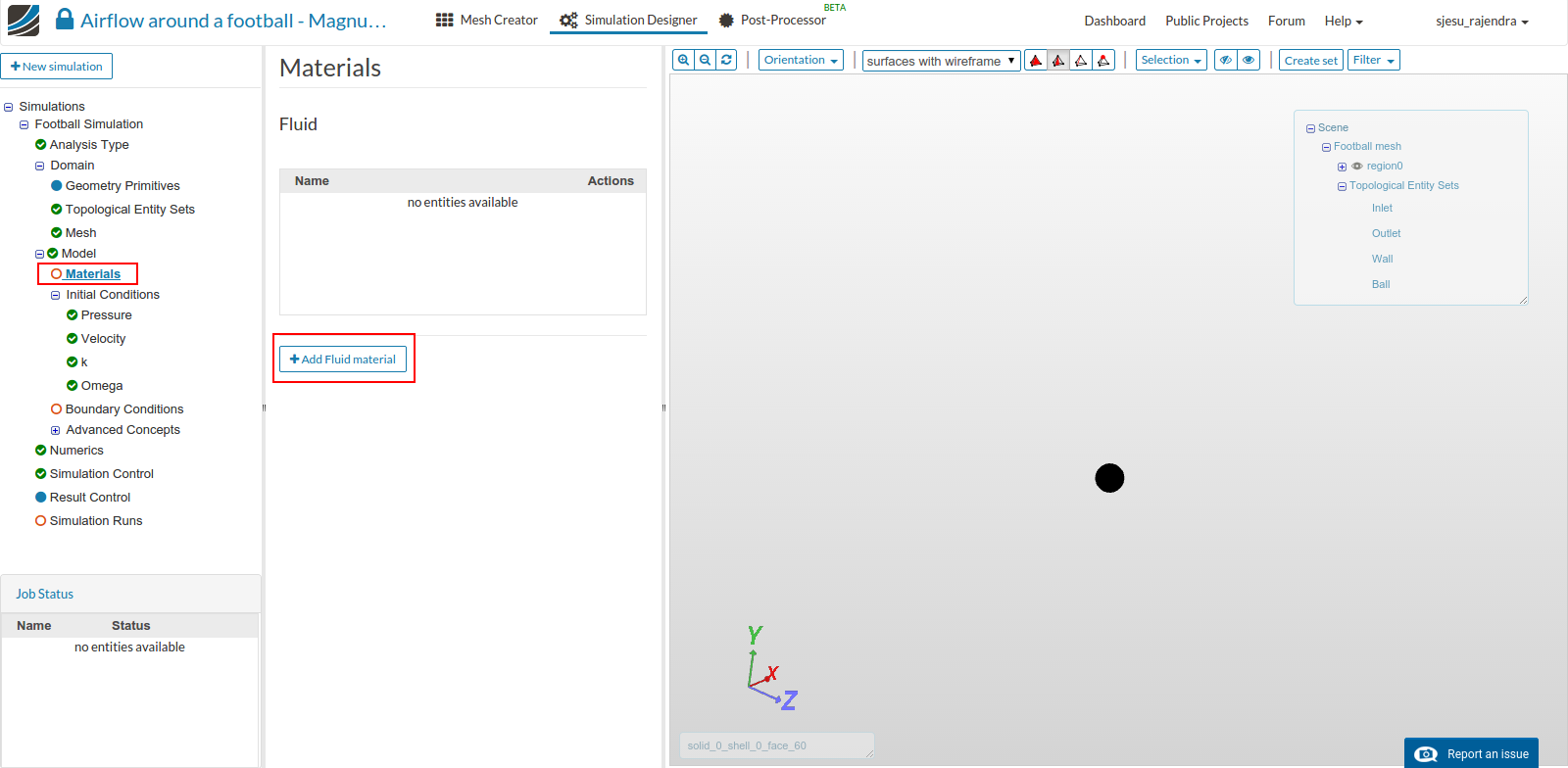Zoom out the 3D viewer
The height and width of the screenshot is (768, 1568).
[x=705, y=60]
